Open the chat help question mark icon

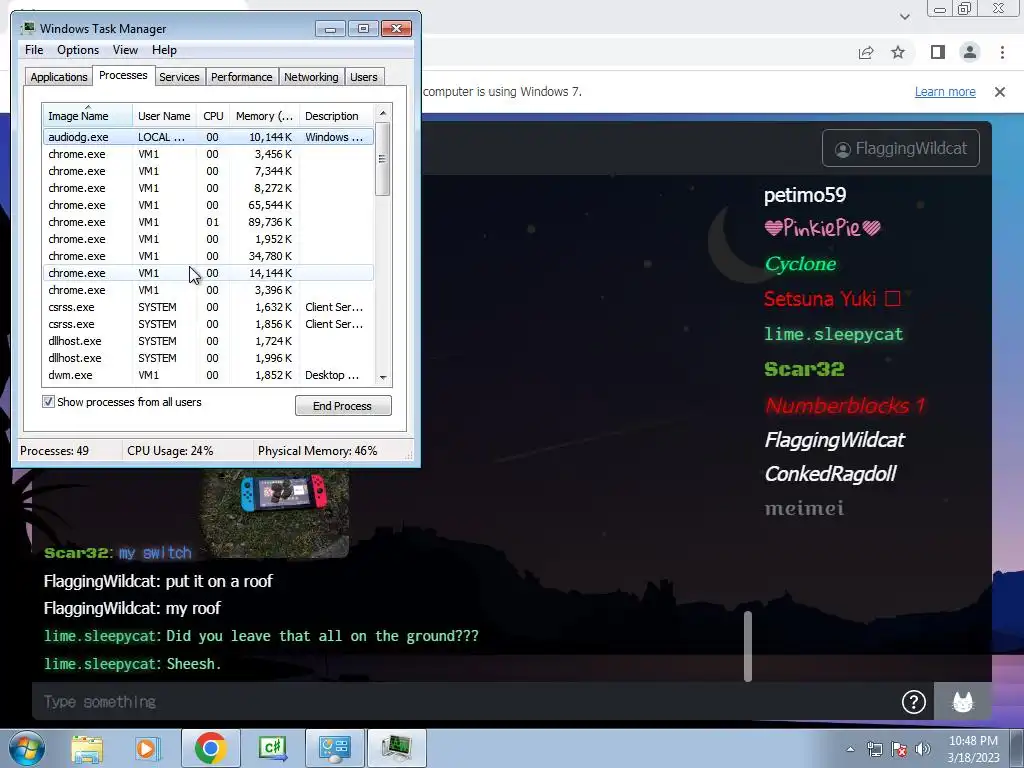(914, 702)
